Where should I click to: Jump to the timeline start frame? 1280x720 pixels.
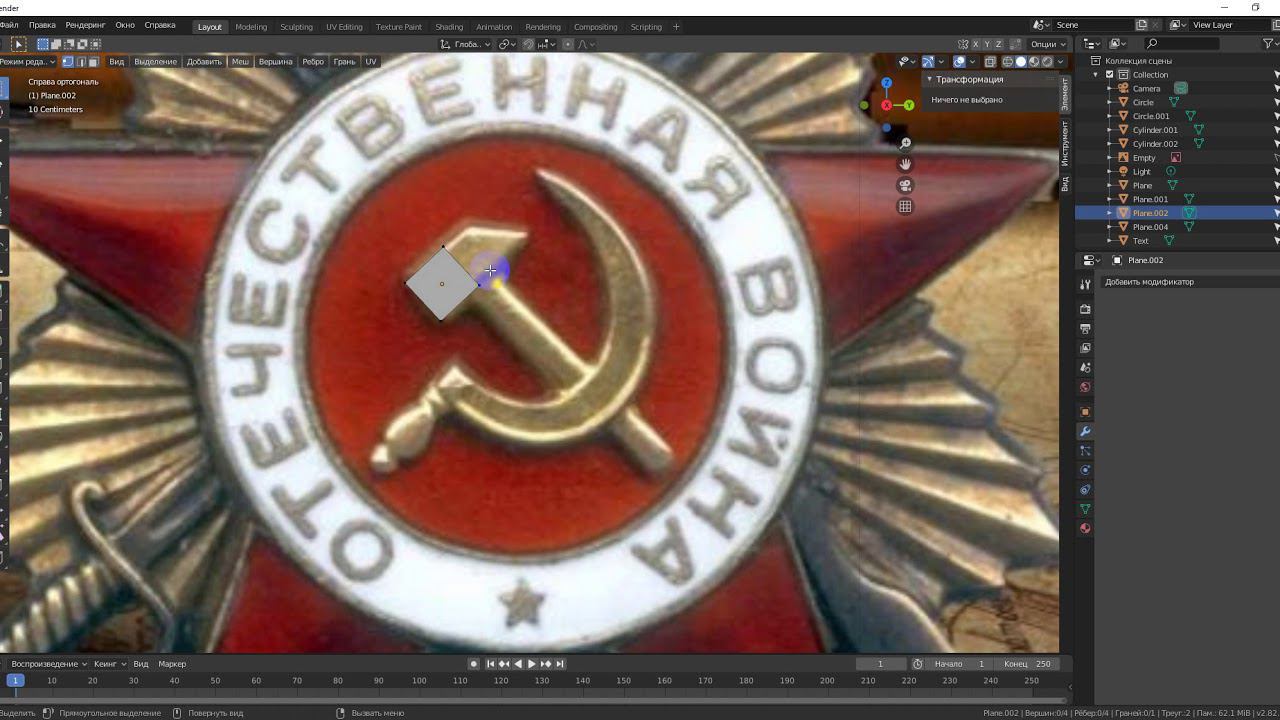[491, 664]
